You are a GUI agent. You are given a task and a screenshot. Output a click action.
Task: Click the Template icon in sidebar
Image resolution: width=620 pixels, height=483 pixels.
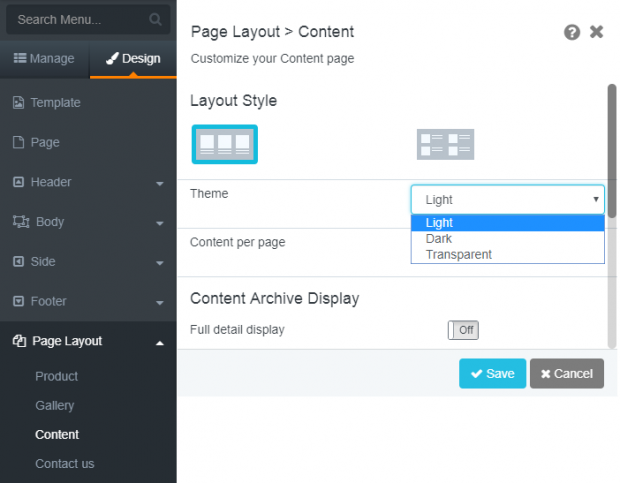tap(18, 102)
